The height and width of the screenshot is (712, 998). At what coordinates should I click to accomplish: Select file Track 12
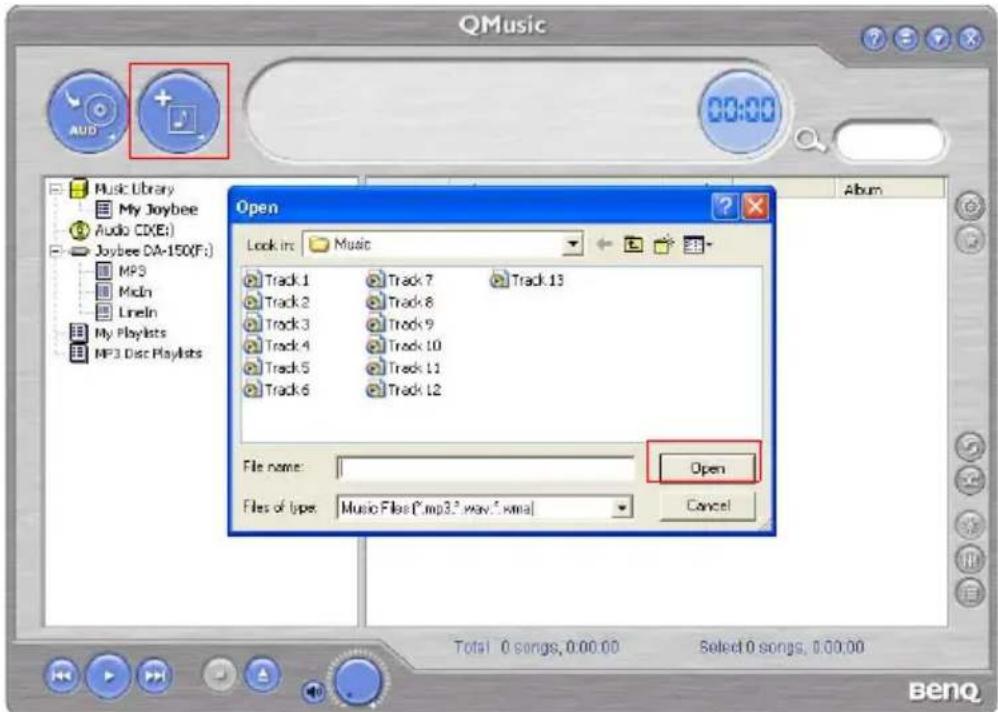tap(404, 389)
